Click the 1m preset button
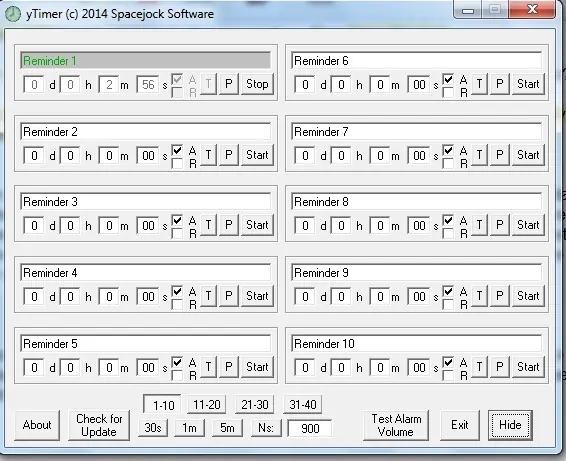 tap(189, 428)
